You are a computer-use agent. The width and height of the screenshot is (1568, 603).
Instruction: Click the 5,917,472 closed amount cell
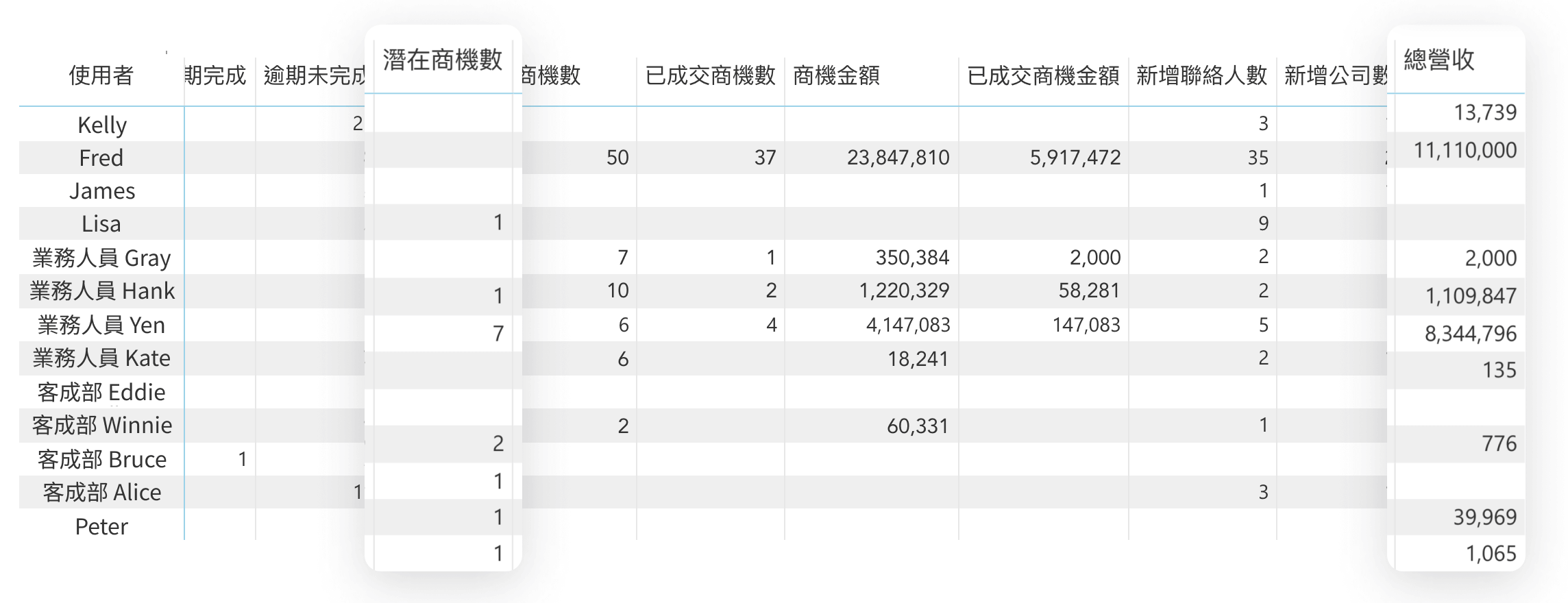[x=1075, y=158]
